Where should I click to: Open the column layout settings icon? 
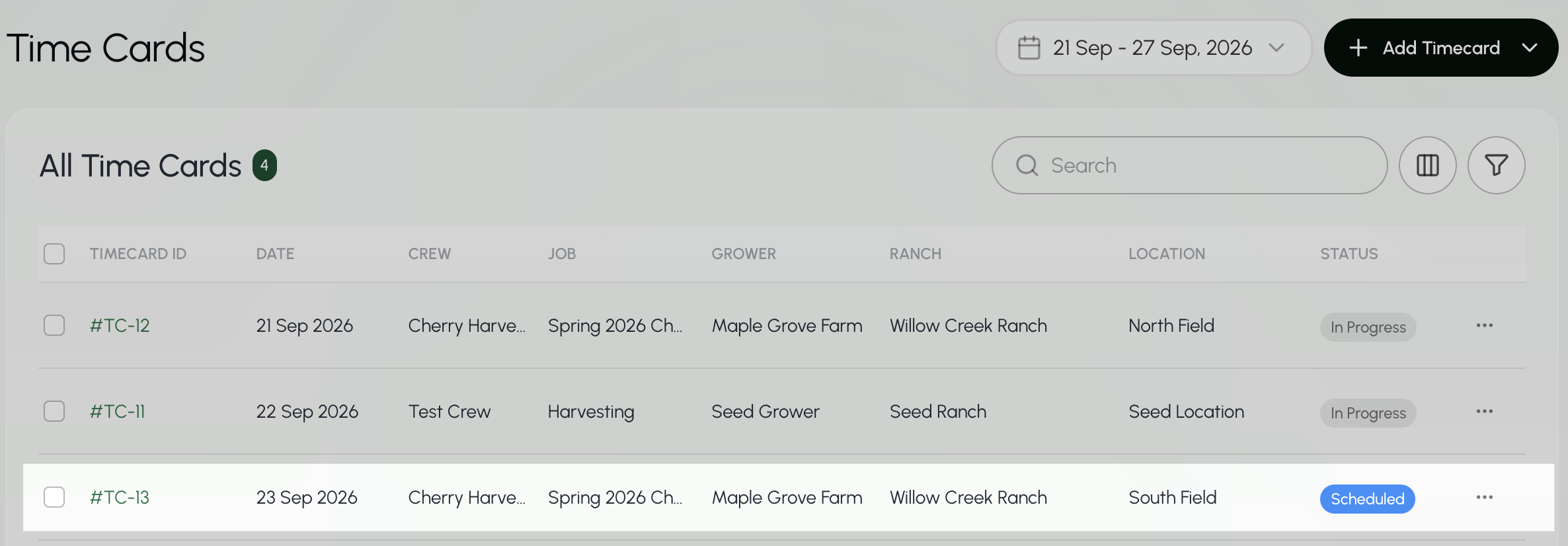coord(1427,165)
